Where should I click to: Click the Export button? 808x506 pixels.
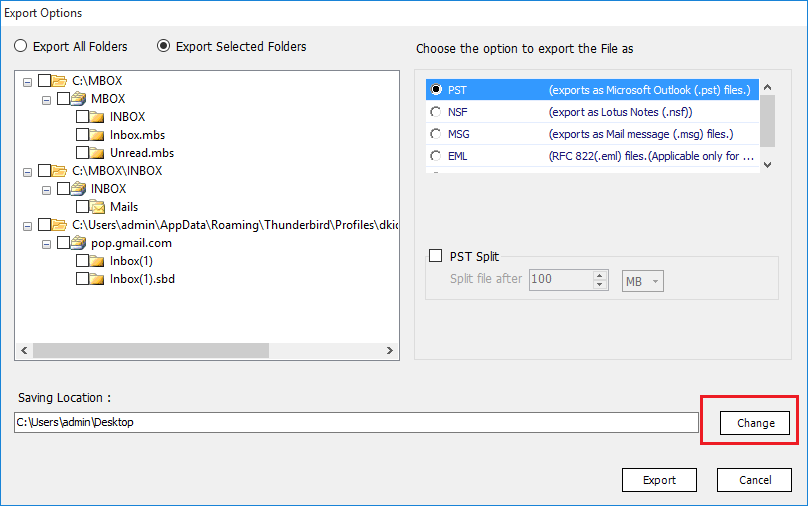pyautogui.click(x=659, y=480)
